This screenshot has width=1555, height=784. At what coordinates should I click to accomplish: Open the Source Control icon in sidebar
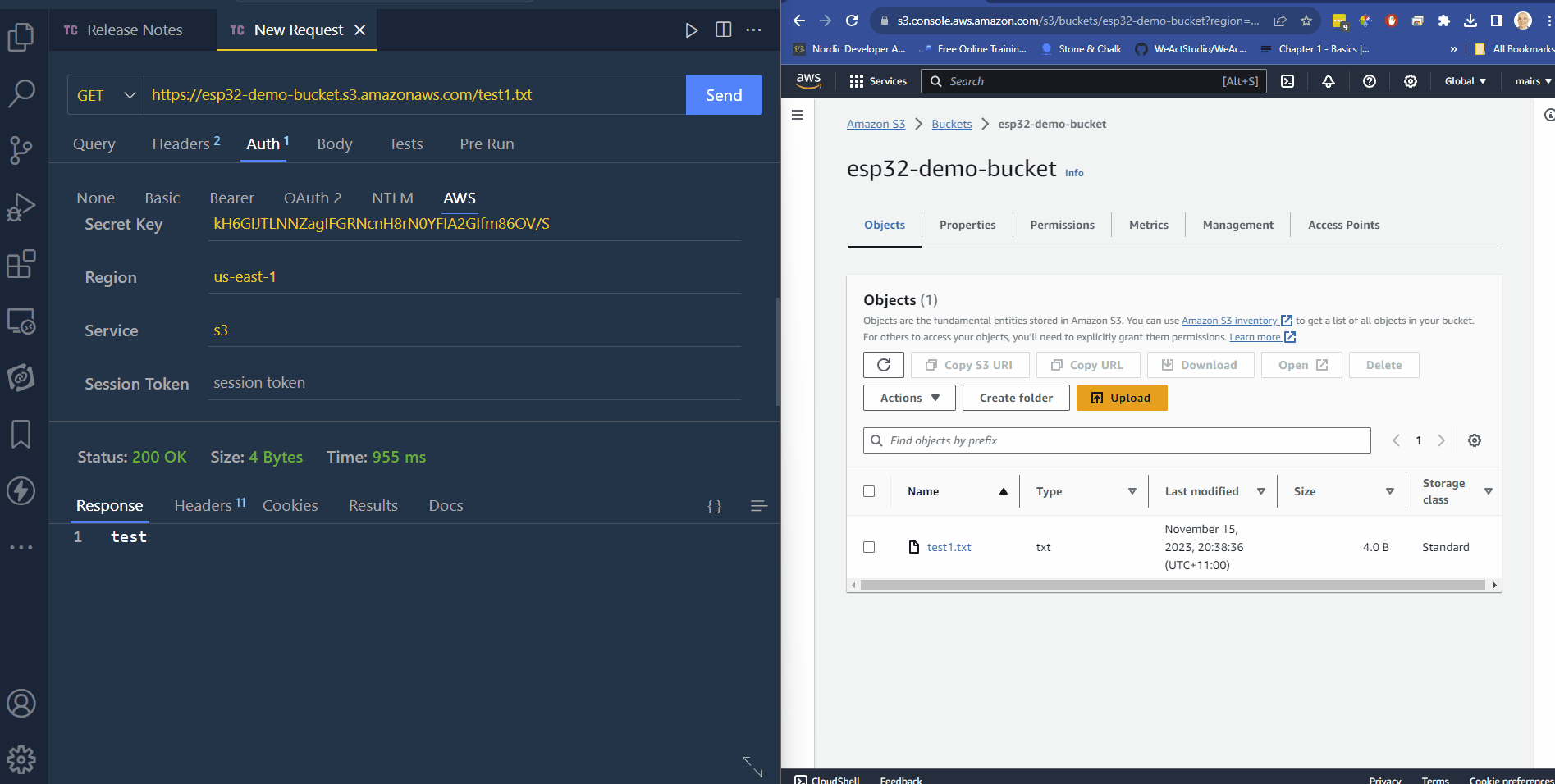pos(21,149)
